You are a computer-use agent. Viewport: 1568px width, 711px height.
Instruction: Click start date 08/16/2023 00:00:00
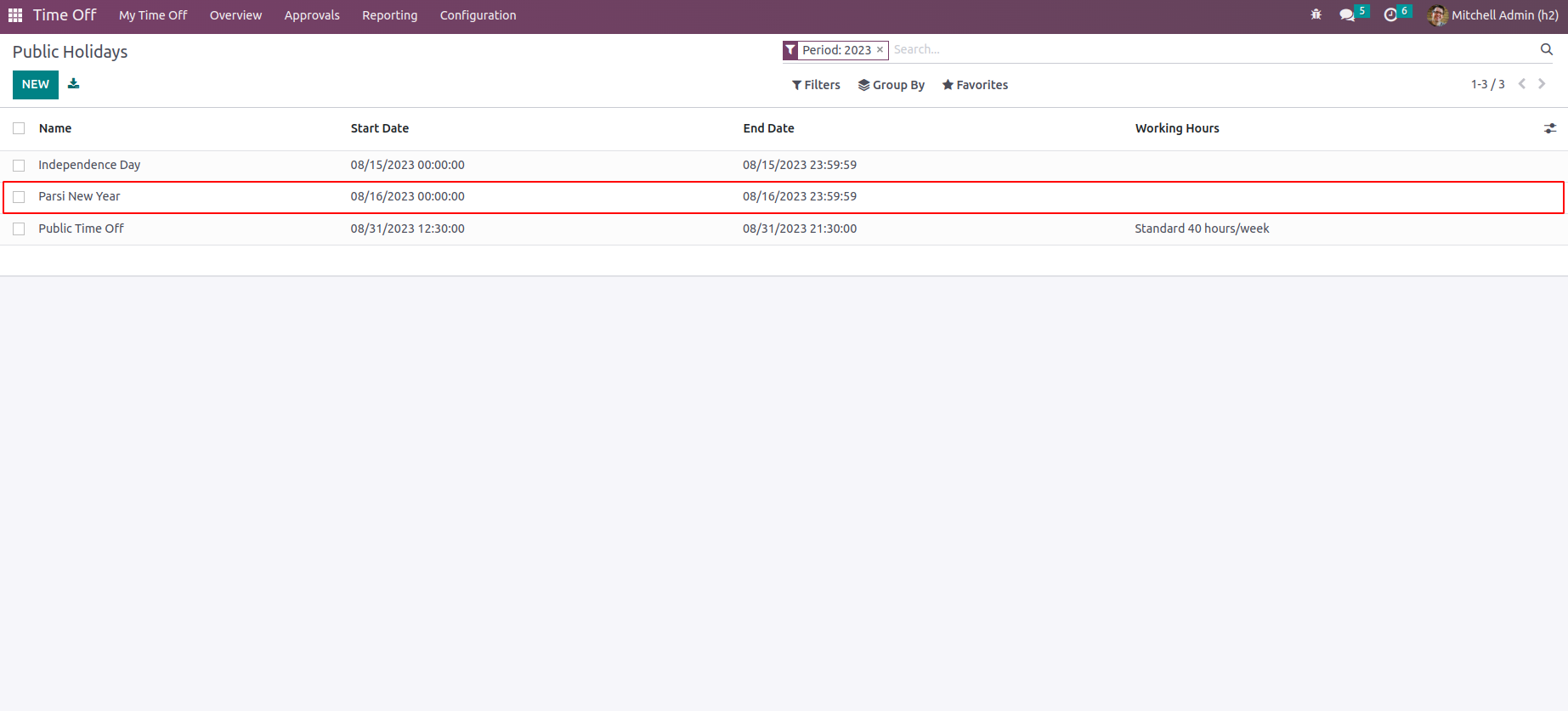407,196
